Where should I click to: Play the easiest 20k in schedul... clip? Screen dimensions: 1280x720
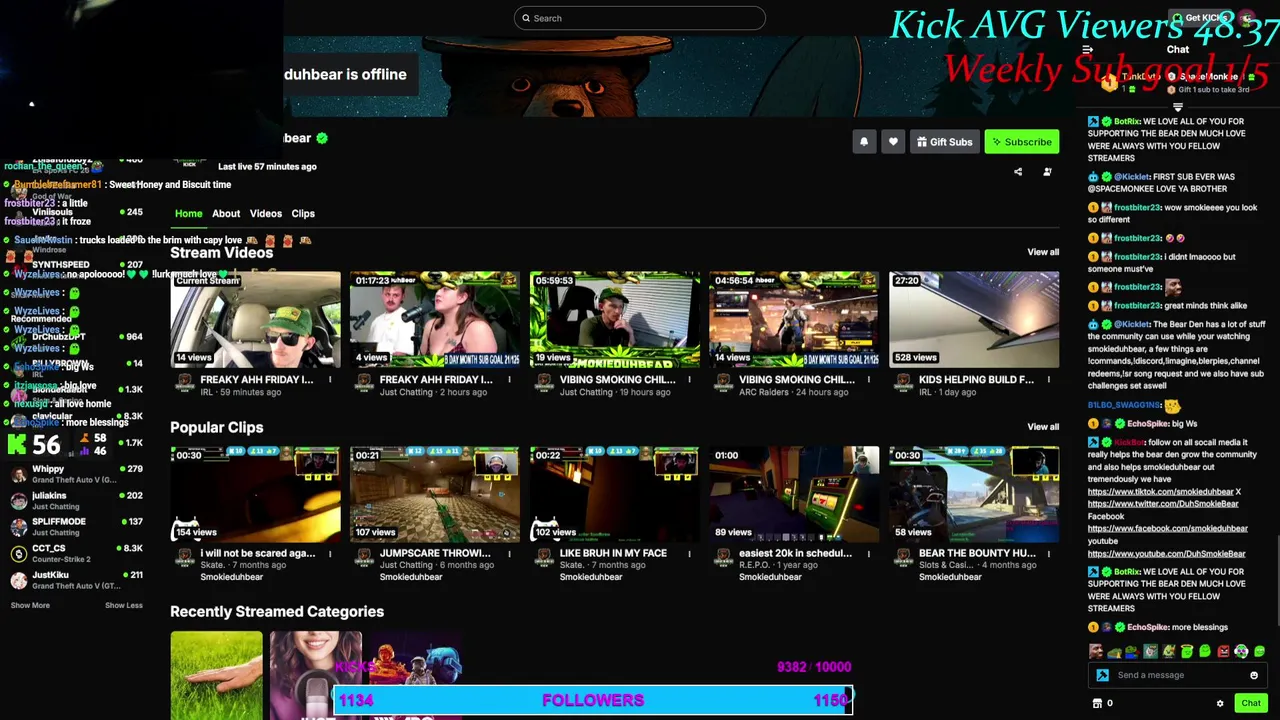click(x=795, y=494)
